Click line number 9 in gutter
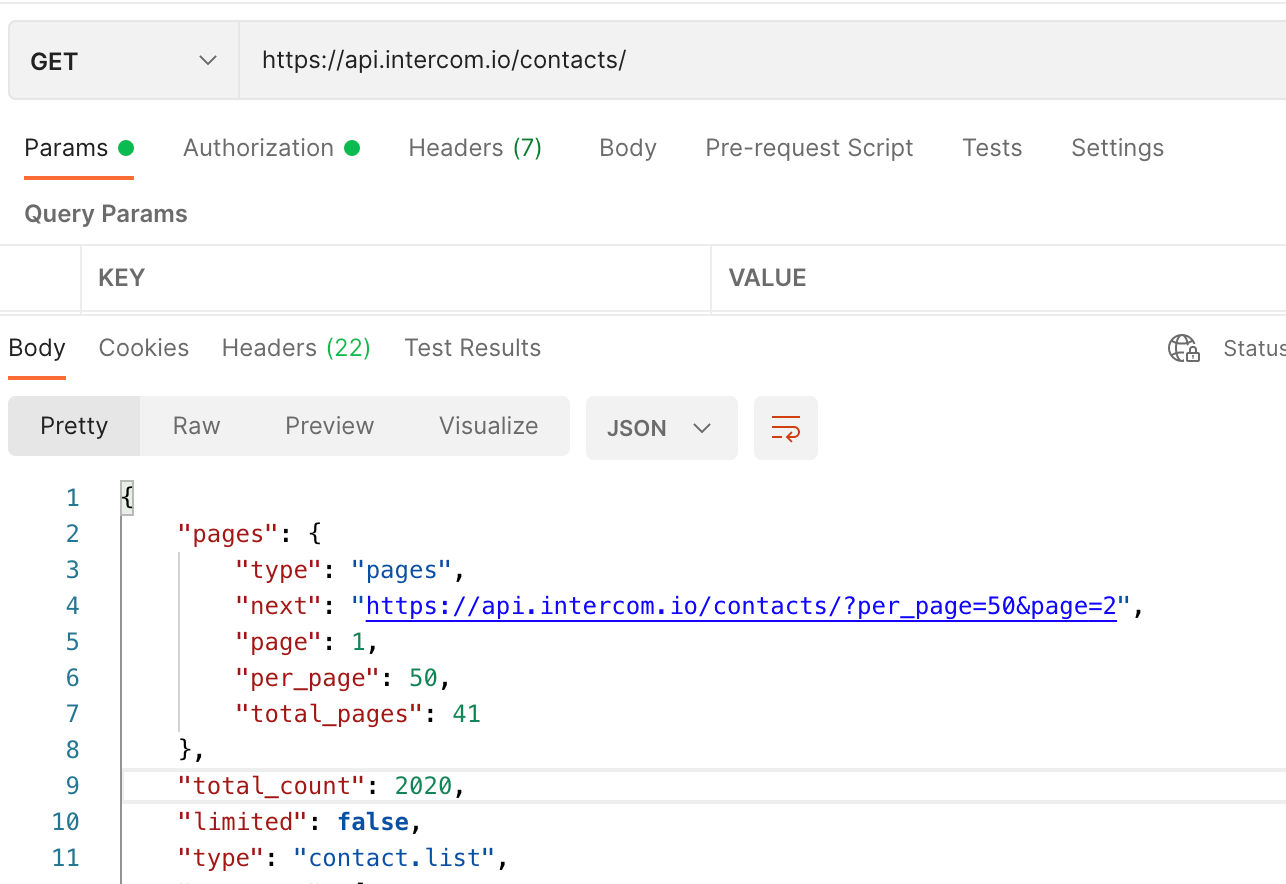Screen dimensions: 1286x884 71,786
